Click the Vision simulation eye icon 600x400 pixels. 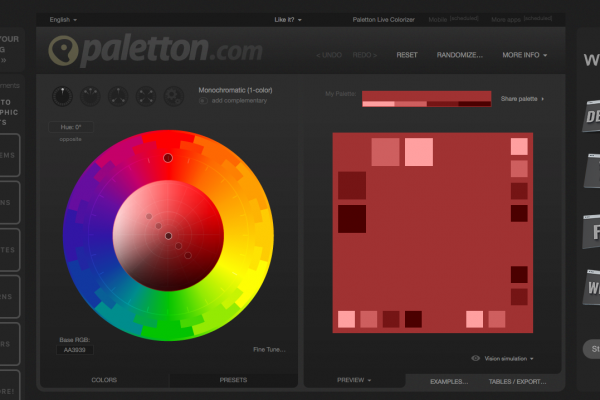[476, 358]
